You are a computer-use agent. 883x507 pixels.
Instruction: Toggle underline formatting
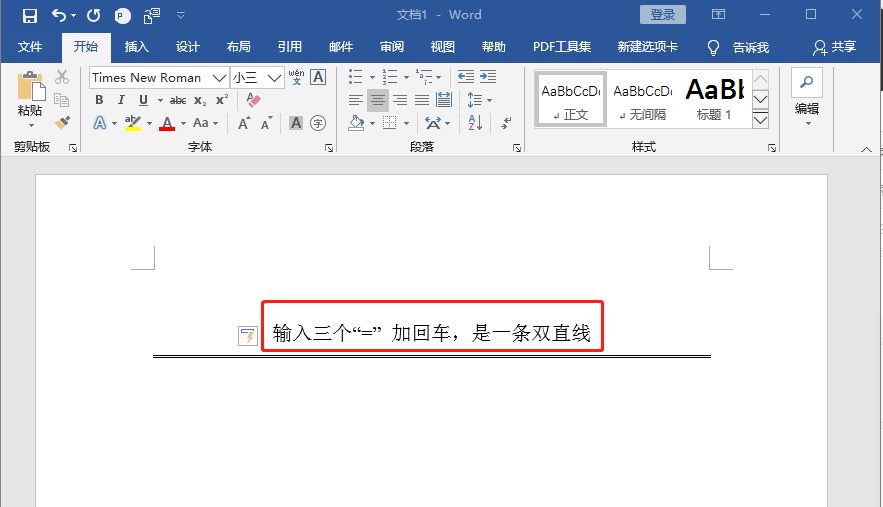[x=143, y=100]
